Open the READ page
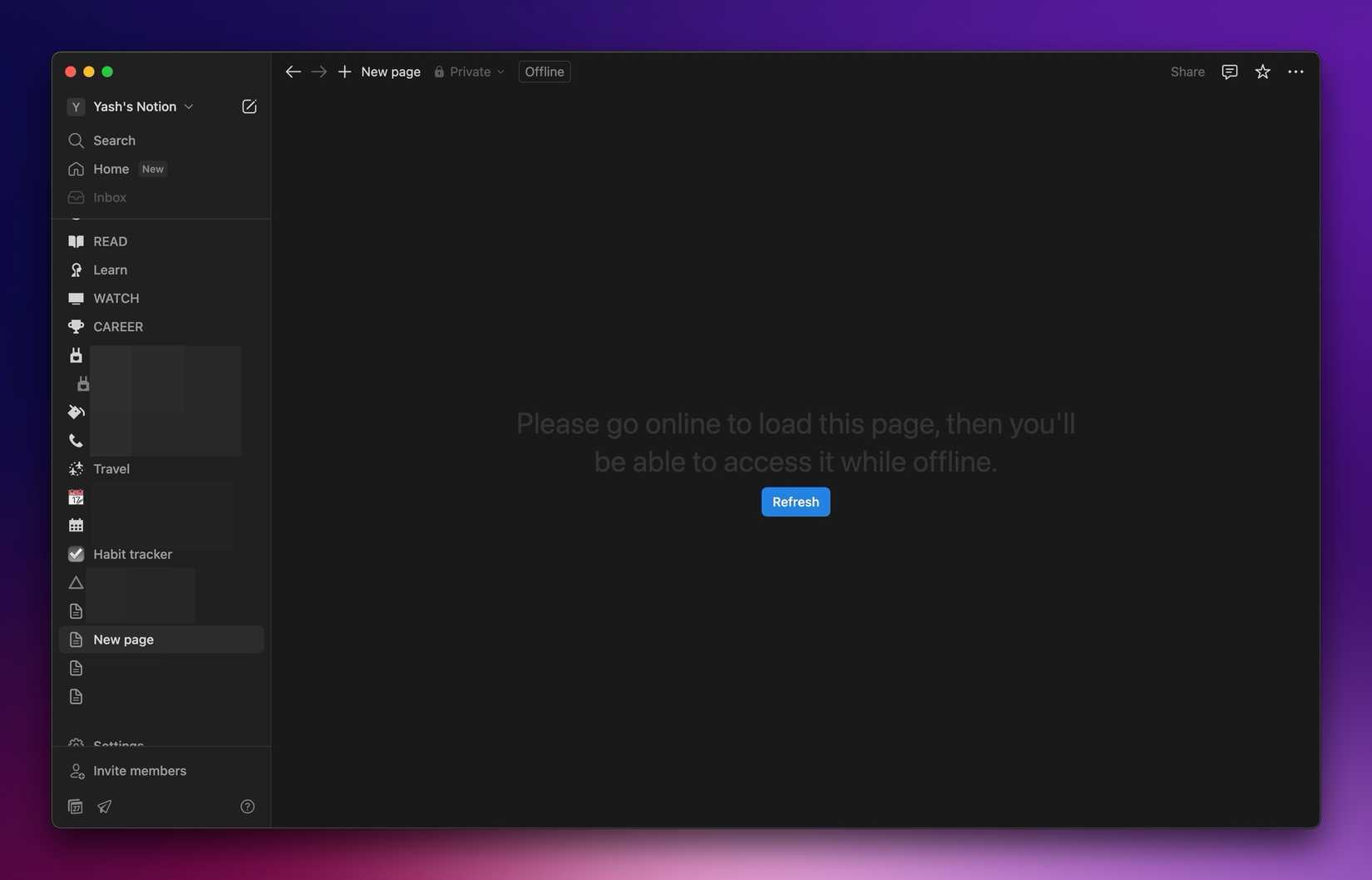This screenshot has width=1372, height=880. [x=161, y=241]
